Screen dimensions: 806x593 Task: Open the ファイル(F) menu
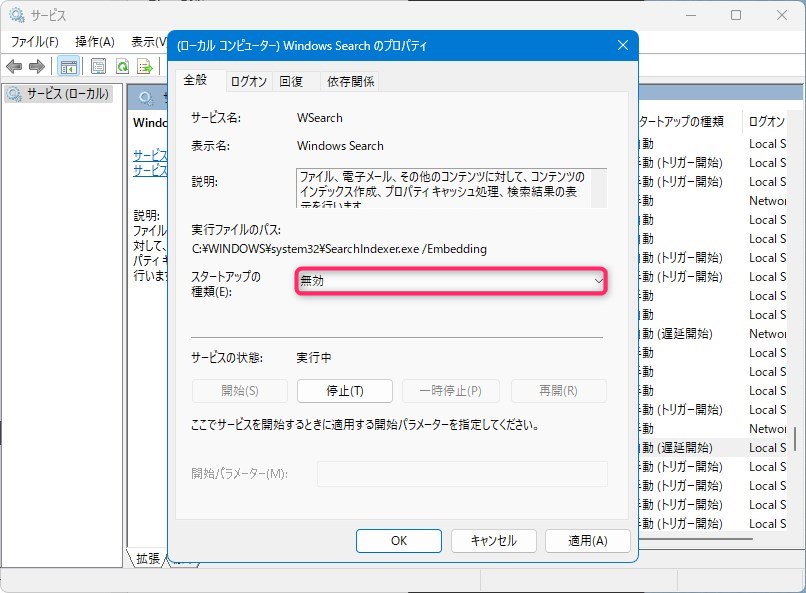pos(35,42)
